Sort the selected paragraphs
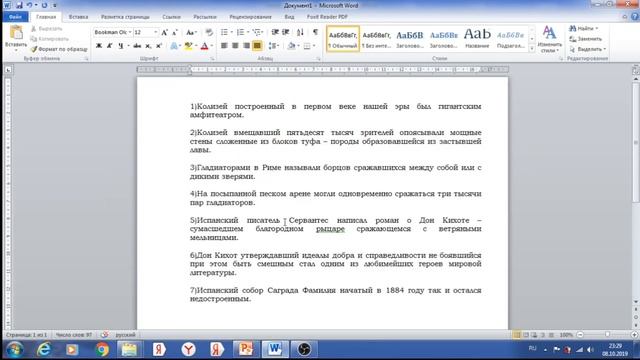The image size is (640, 360). [x=300, y=32]
